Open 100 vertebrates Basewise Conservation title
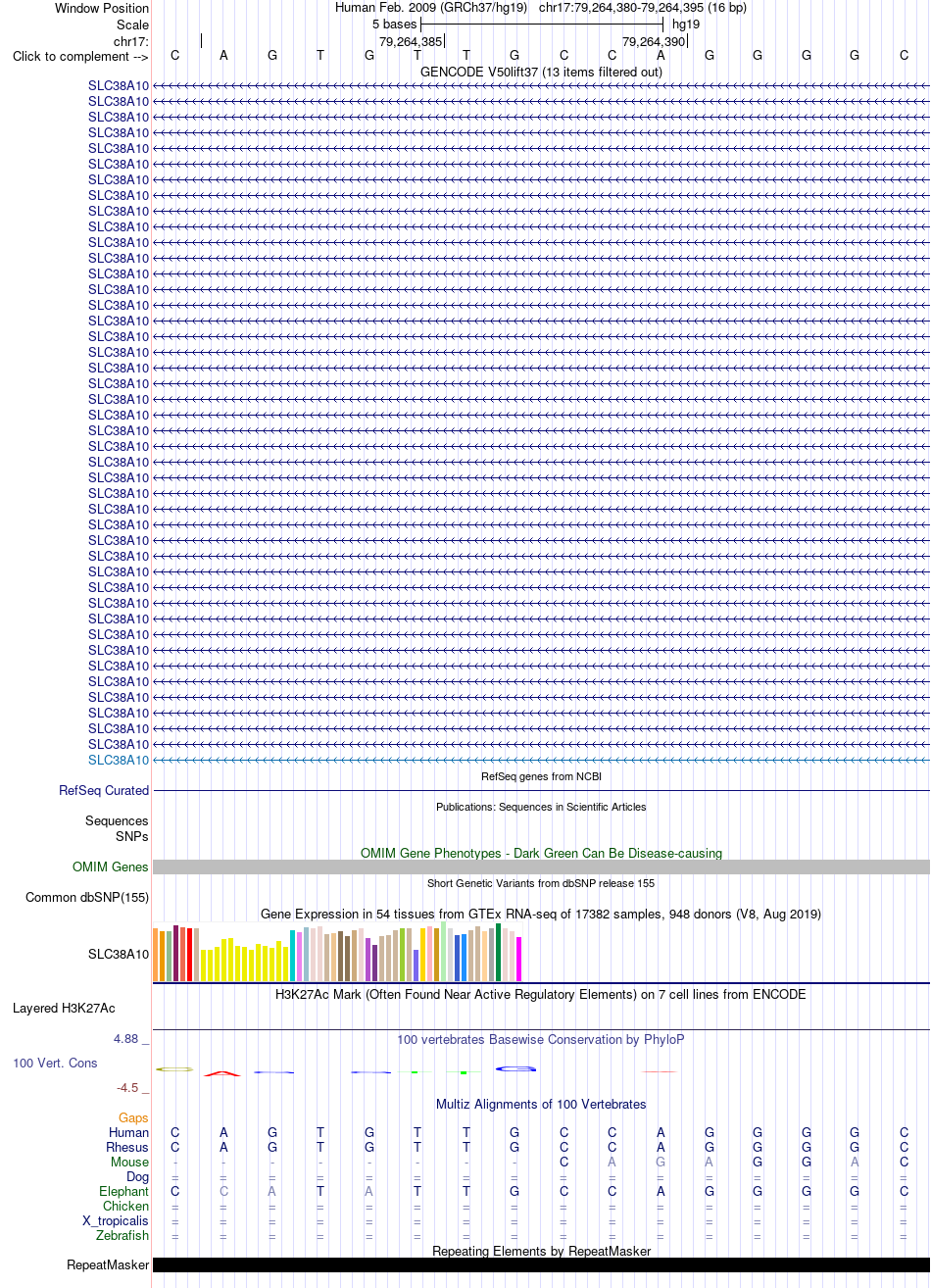 pos(541,1039)
